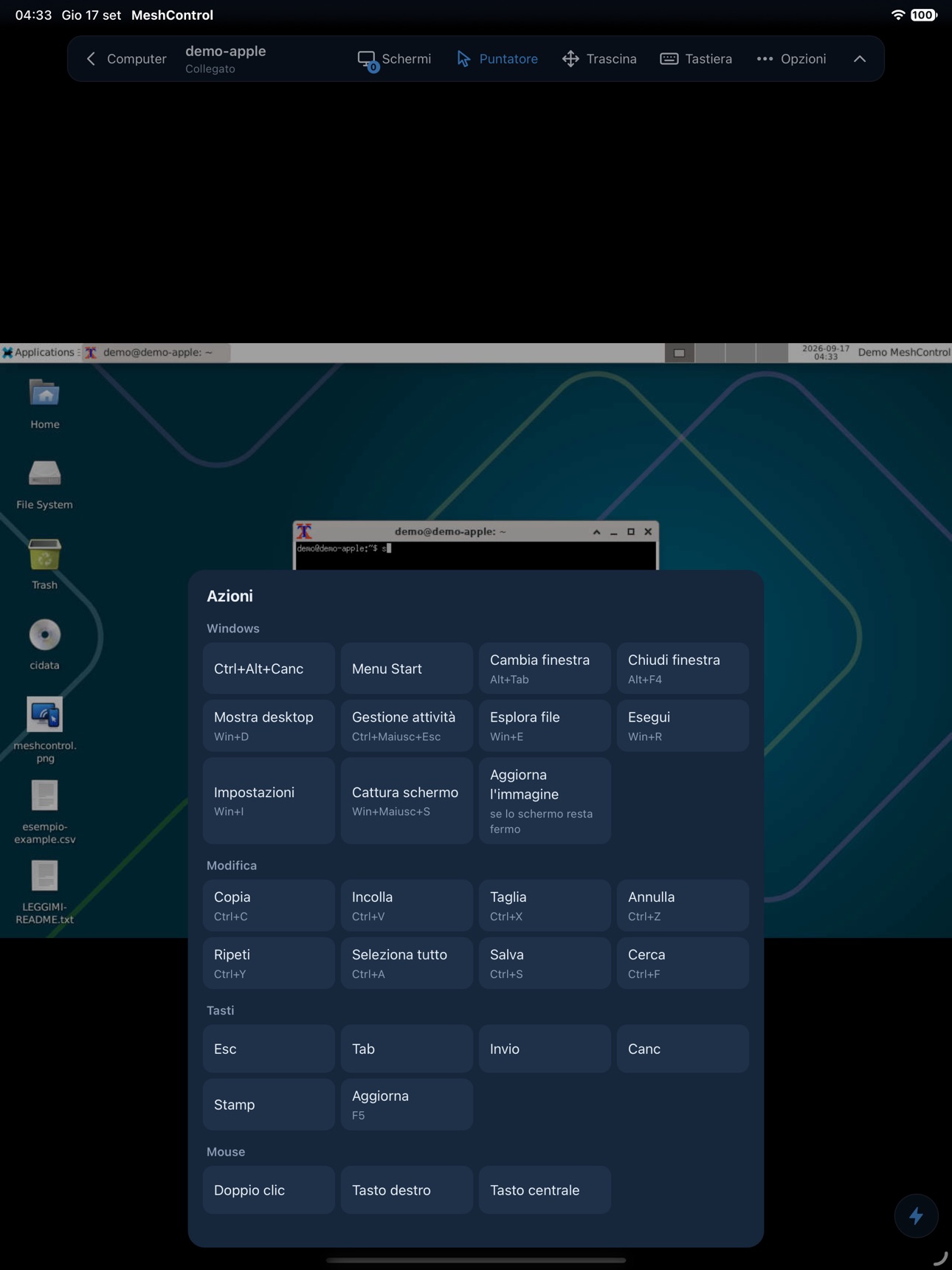
Task: Open the Demo MeshControl user menu
Action: pyautogui.click(x=903, y=353)
